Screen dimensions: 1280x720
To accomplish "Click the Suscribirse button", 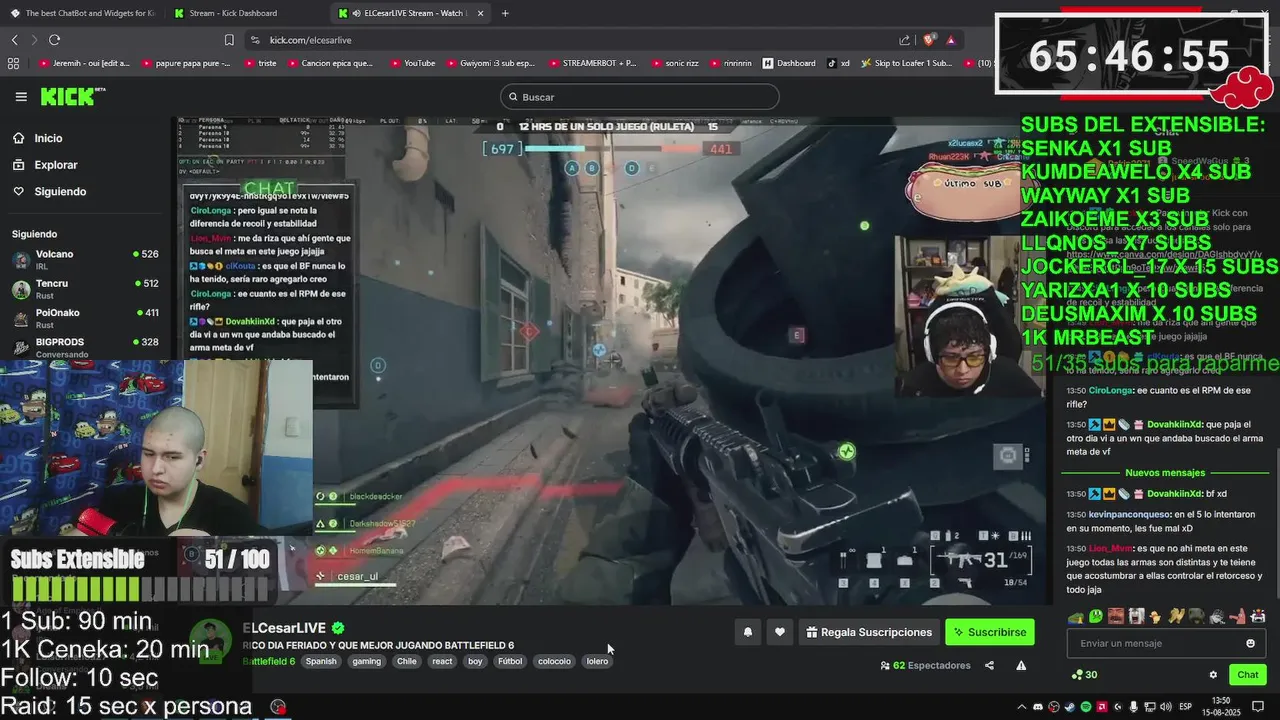I will point(990,632).
